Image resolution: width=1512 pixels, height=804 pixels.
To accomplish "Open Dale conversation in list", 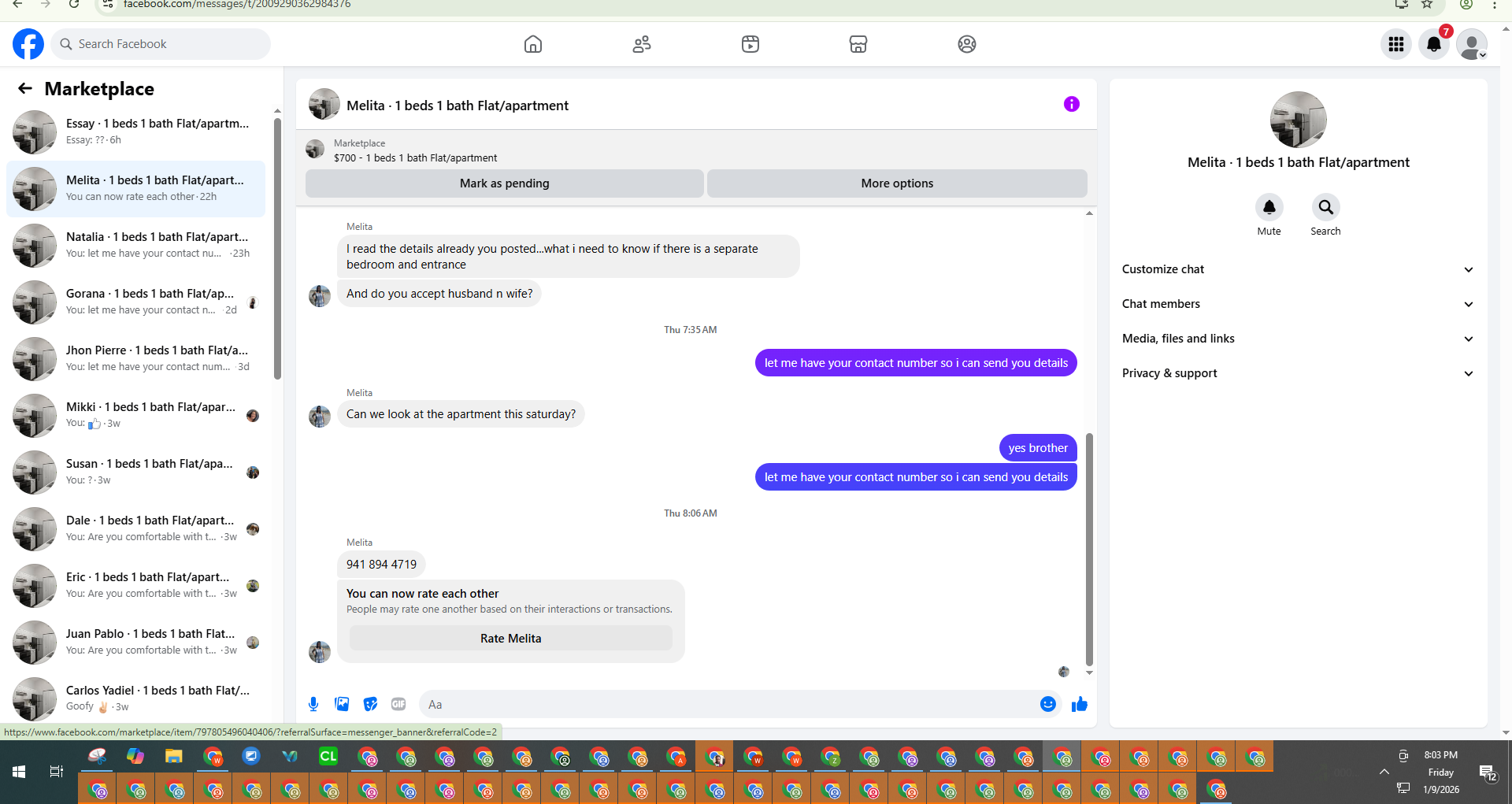I will click(x=136, y=529).
